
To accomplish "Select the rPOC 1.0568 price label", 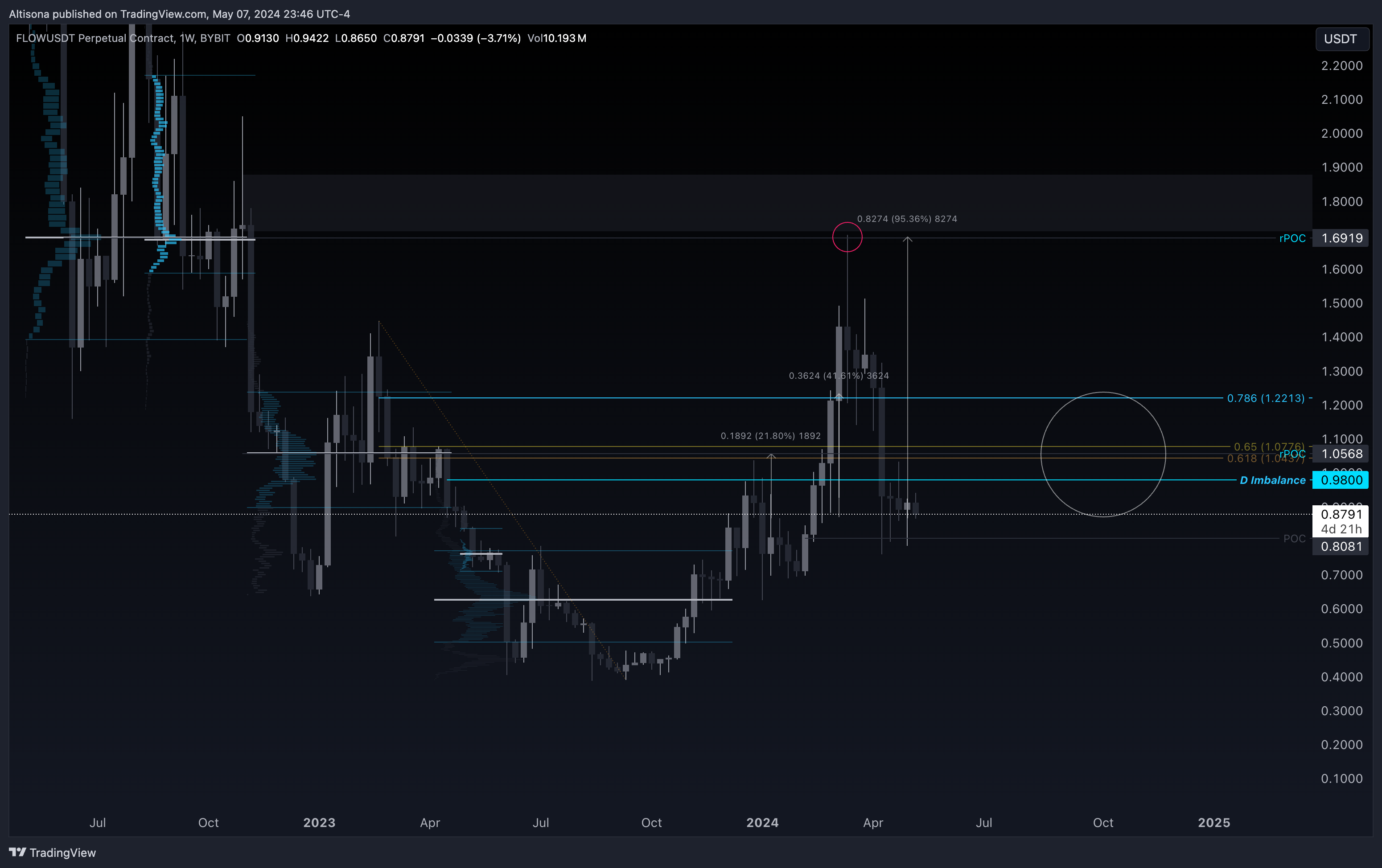I will pyautogui.click(x=1341, y=454).
